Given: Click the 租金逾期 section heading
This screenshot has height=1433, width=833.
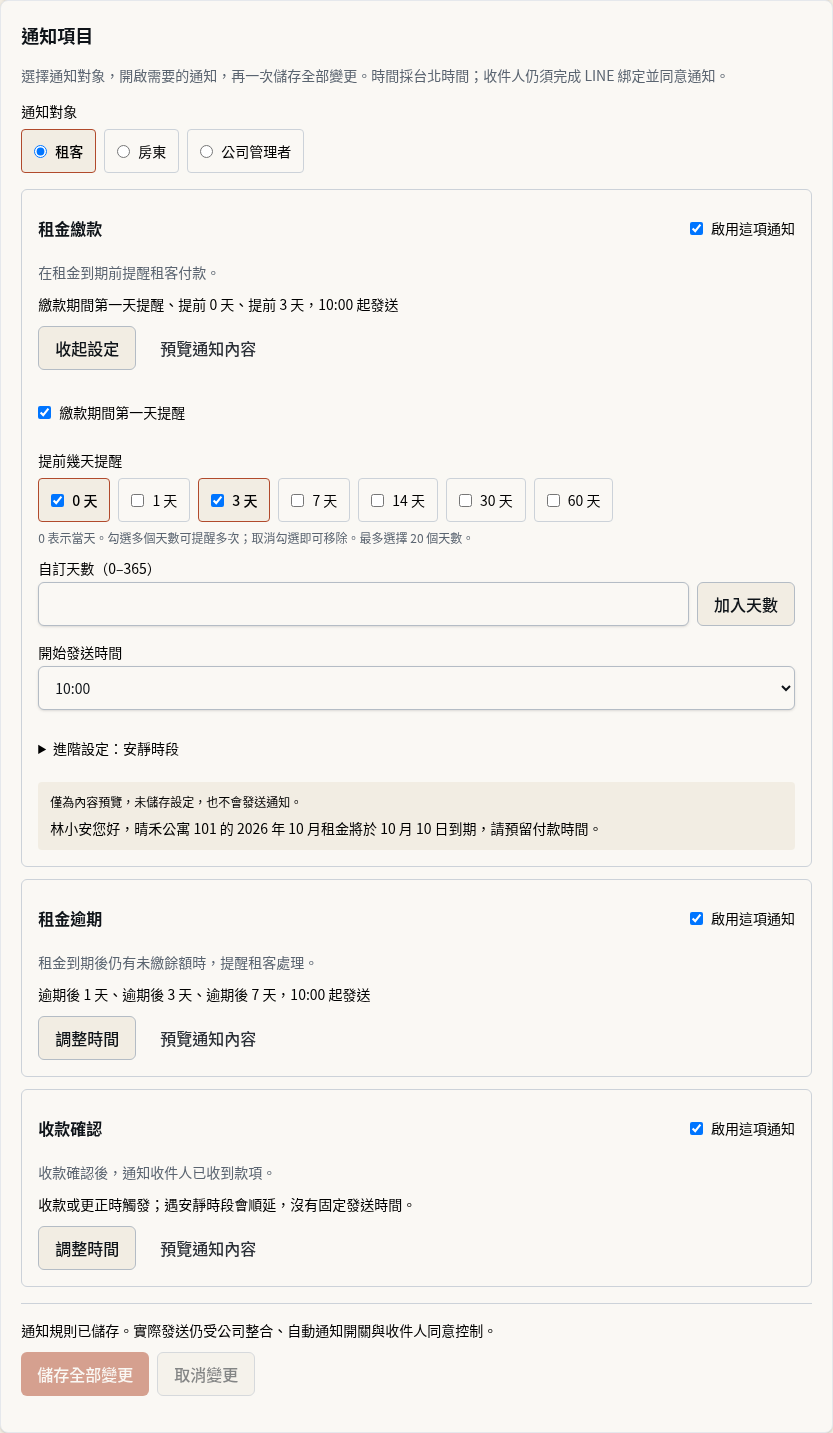Looking at the screenshot, I should 70,919.
